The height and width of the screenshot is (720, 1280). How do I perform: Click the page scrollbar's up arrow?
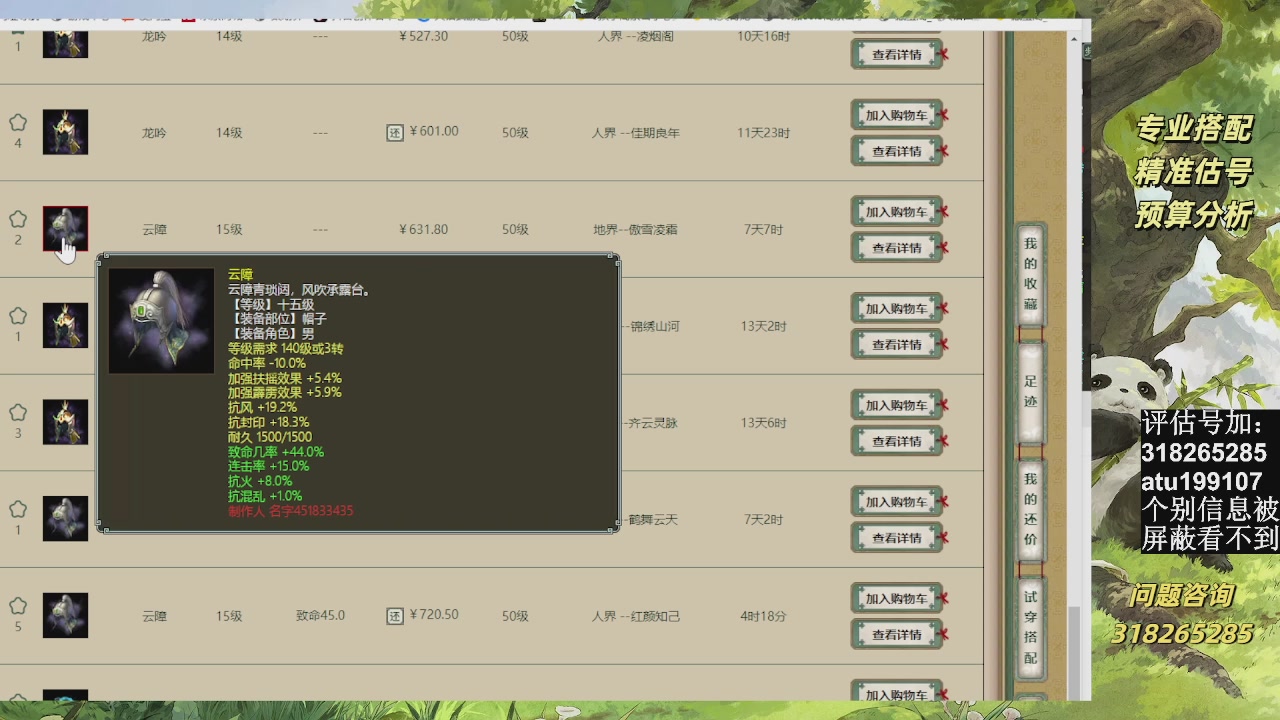point(1074,41)
